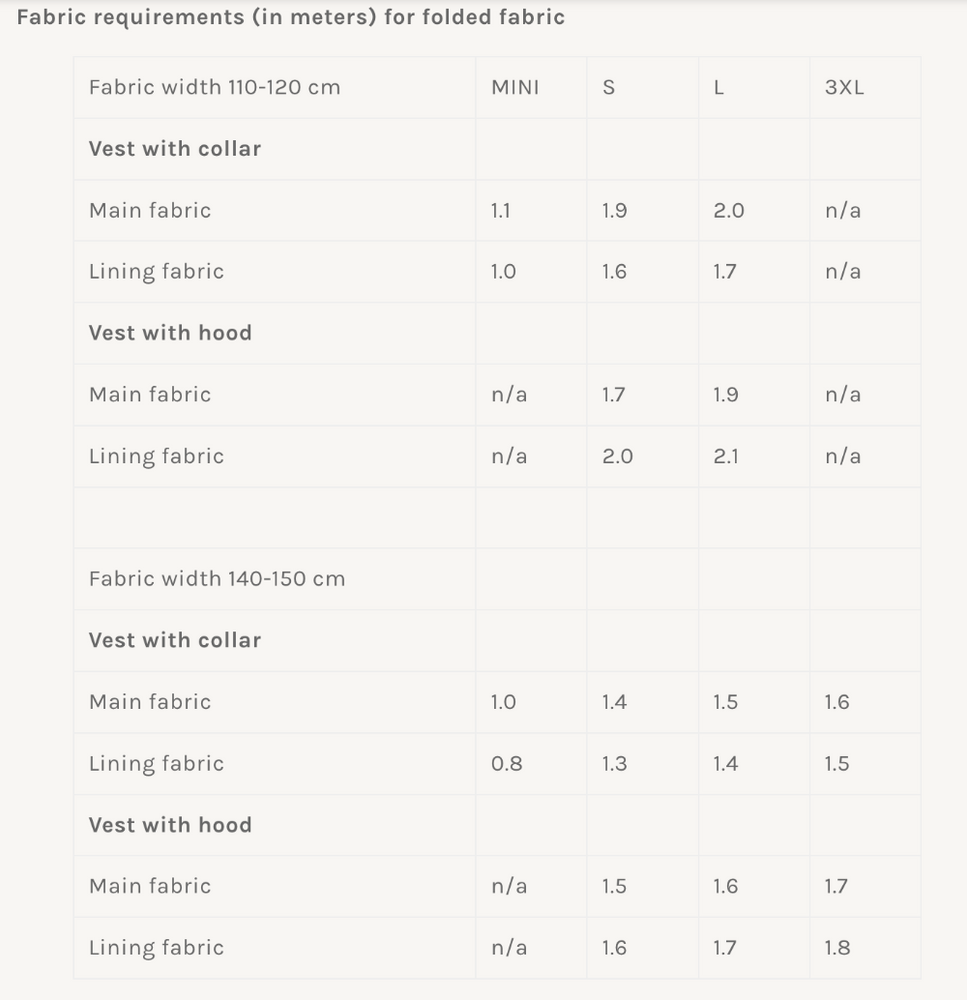The height and width of the screenshot is (1000, 967).
Task: Select the 2.1 lining fabric value
Action: [726, 456]
